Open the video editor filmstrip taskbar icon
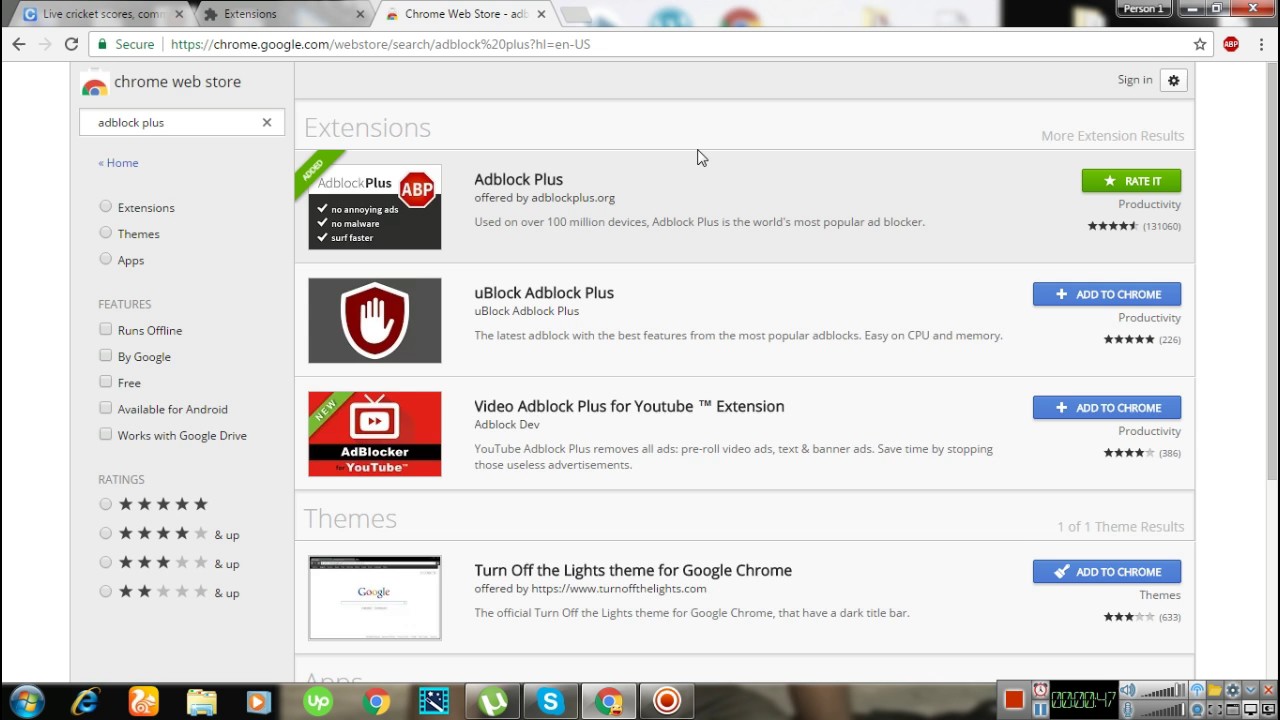The width and height of the screenshot is (1280, 720). coord(434,702)
